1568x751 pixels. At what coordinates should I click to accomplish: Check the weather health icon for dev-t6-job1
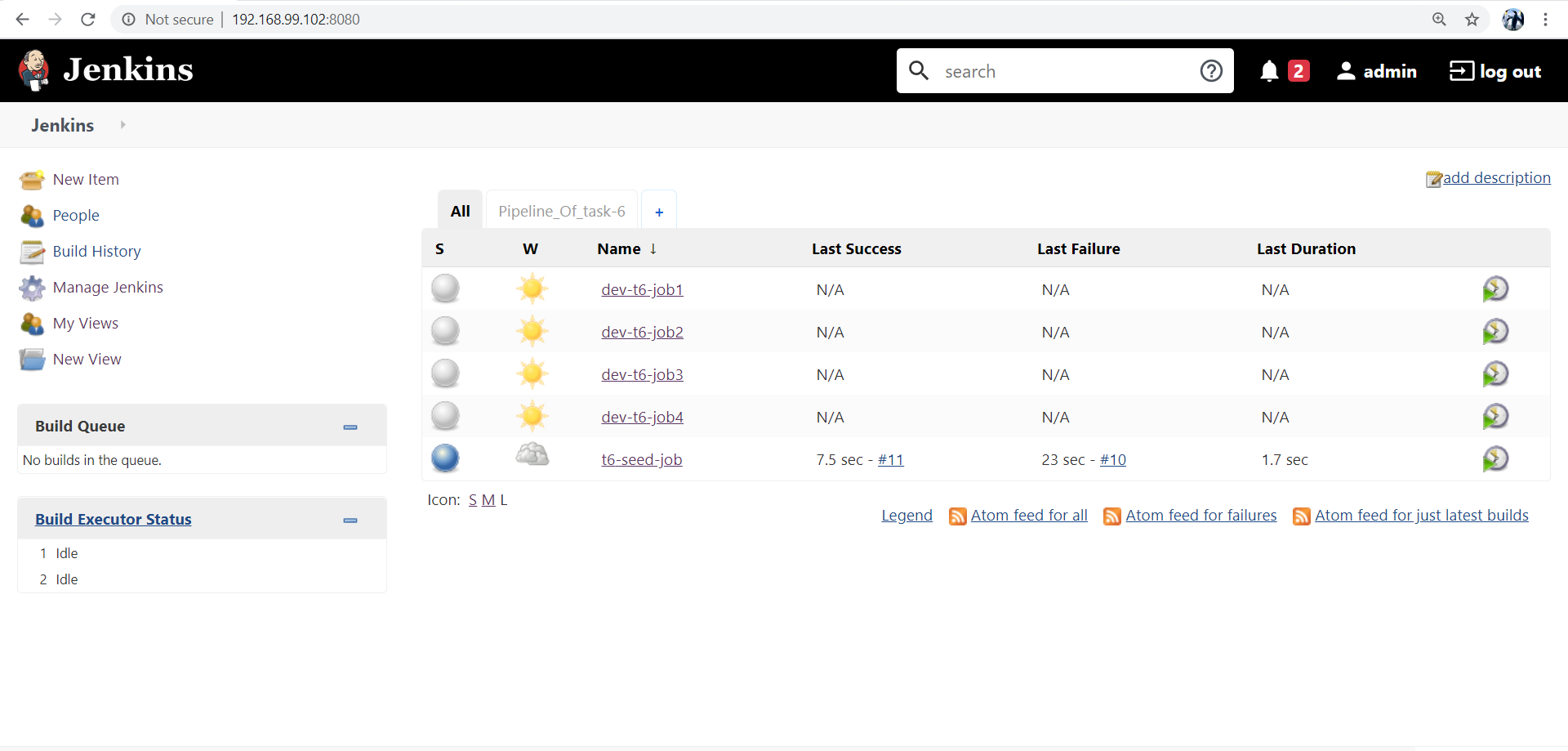[x=532, y=288]
